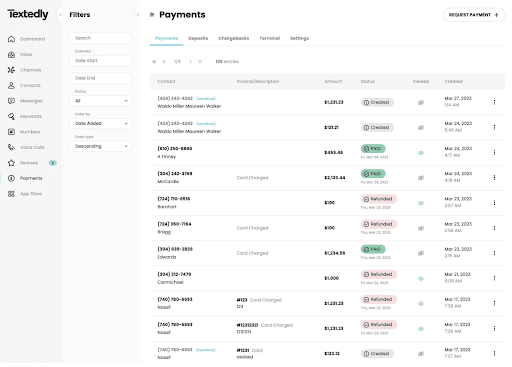Open row menu for $123.12 payment
This screenshot has height=367, width=512.
[494, 354]
